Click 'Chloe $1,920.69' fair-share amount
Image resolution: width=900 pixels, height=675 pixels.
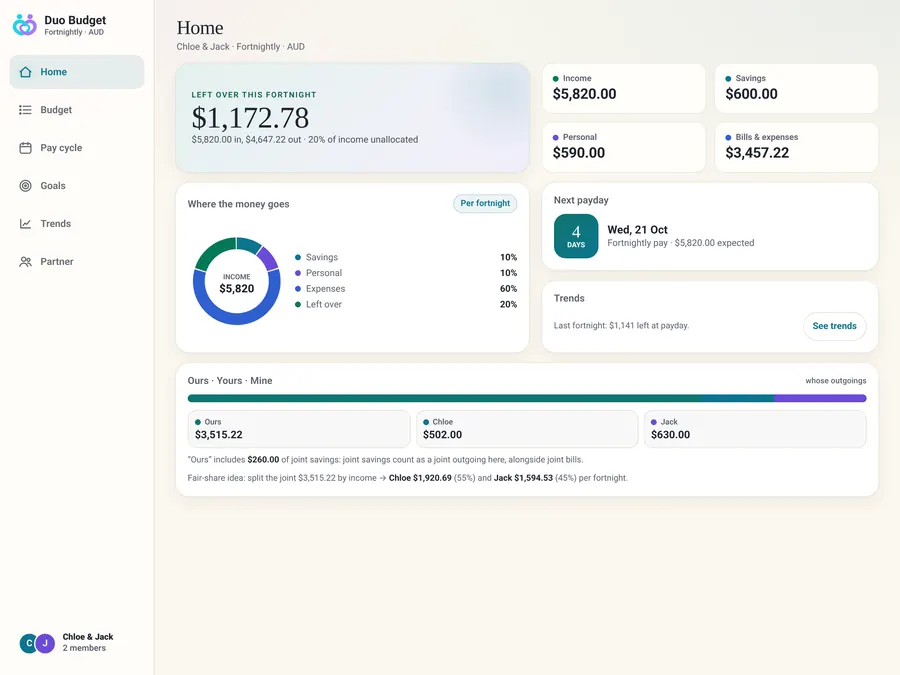point(420,478)
